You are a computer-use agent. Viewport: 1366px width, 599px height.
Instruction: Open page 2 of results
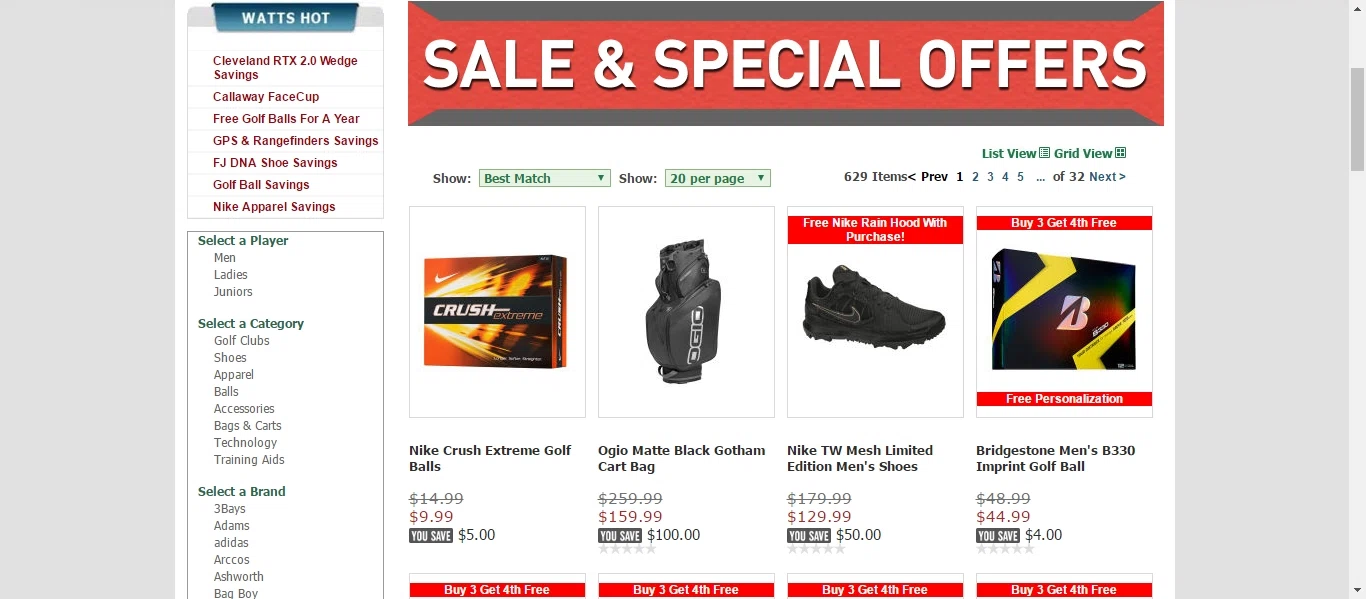(975, 177)
